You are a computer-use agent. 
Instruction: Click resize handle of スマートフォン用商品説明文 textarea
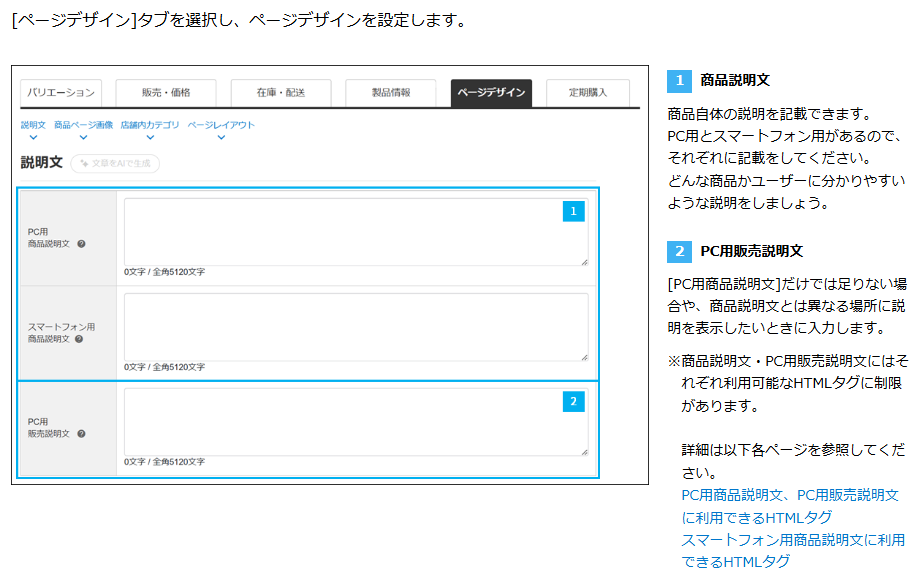click(x=584, y=357)
